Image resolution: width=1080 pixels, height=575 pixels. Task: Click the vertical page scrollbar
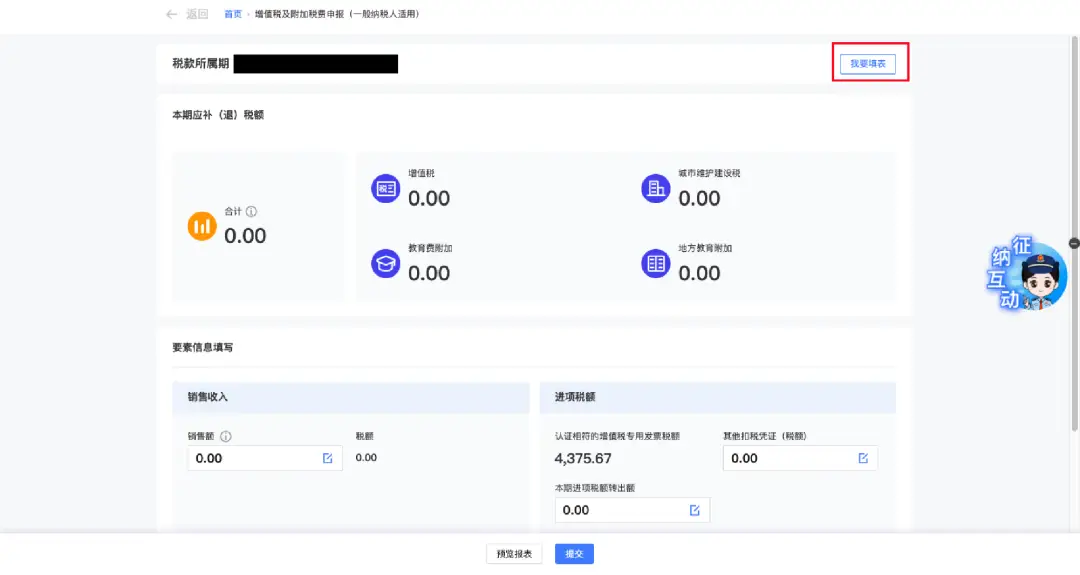1074,234
